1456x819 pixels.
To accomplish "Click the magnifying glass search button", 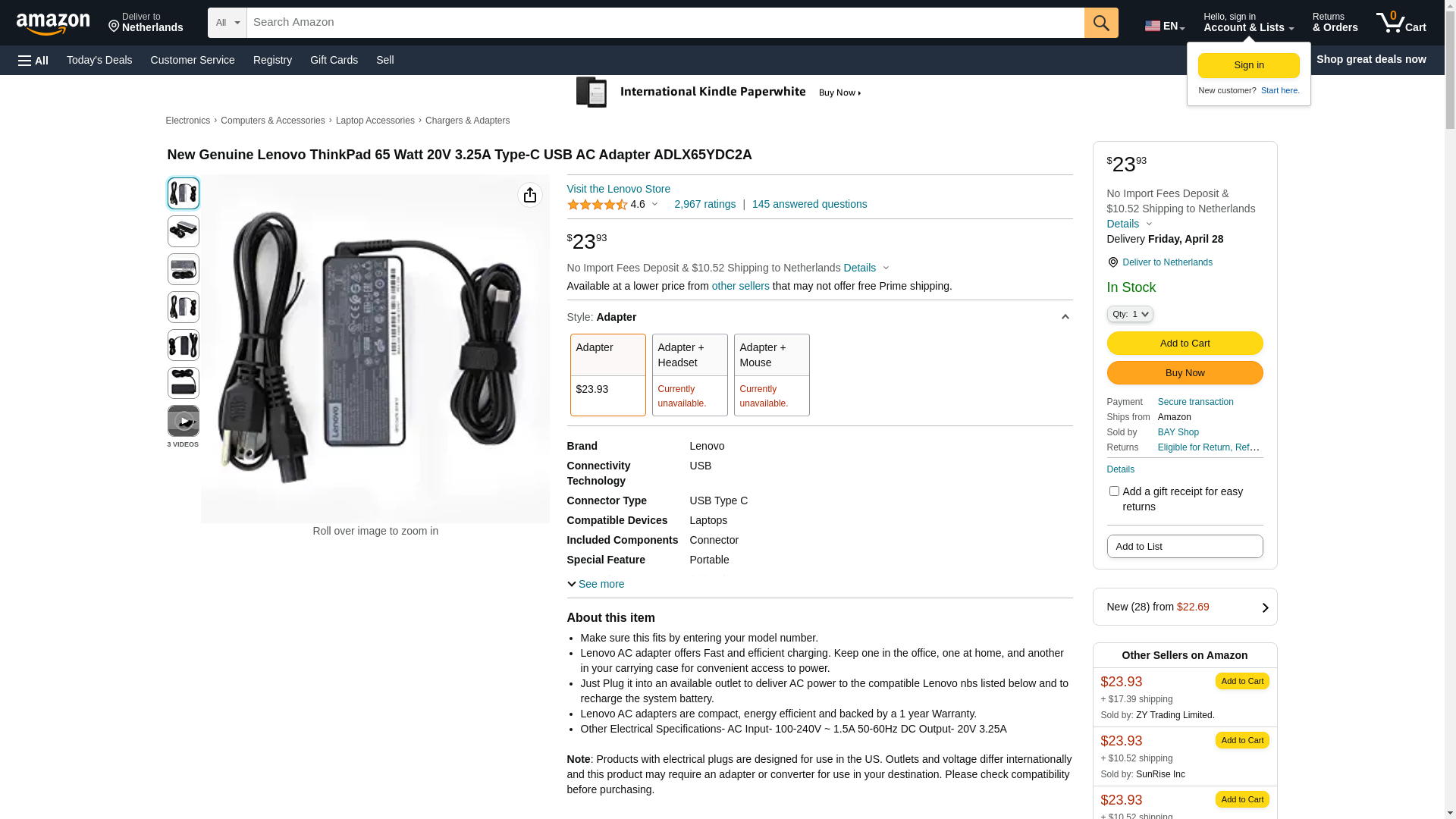I will pos(1100,23).
